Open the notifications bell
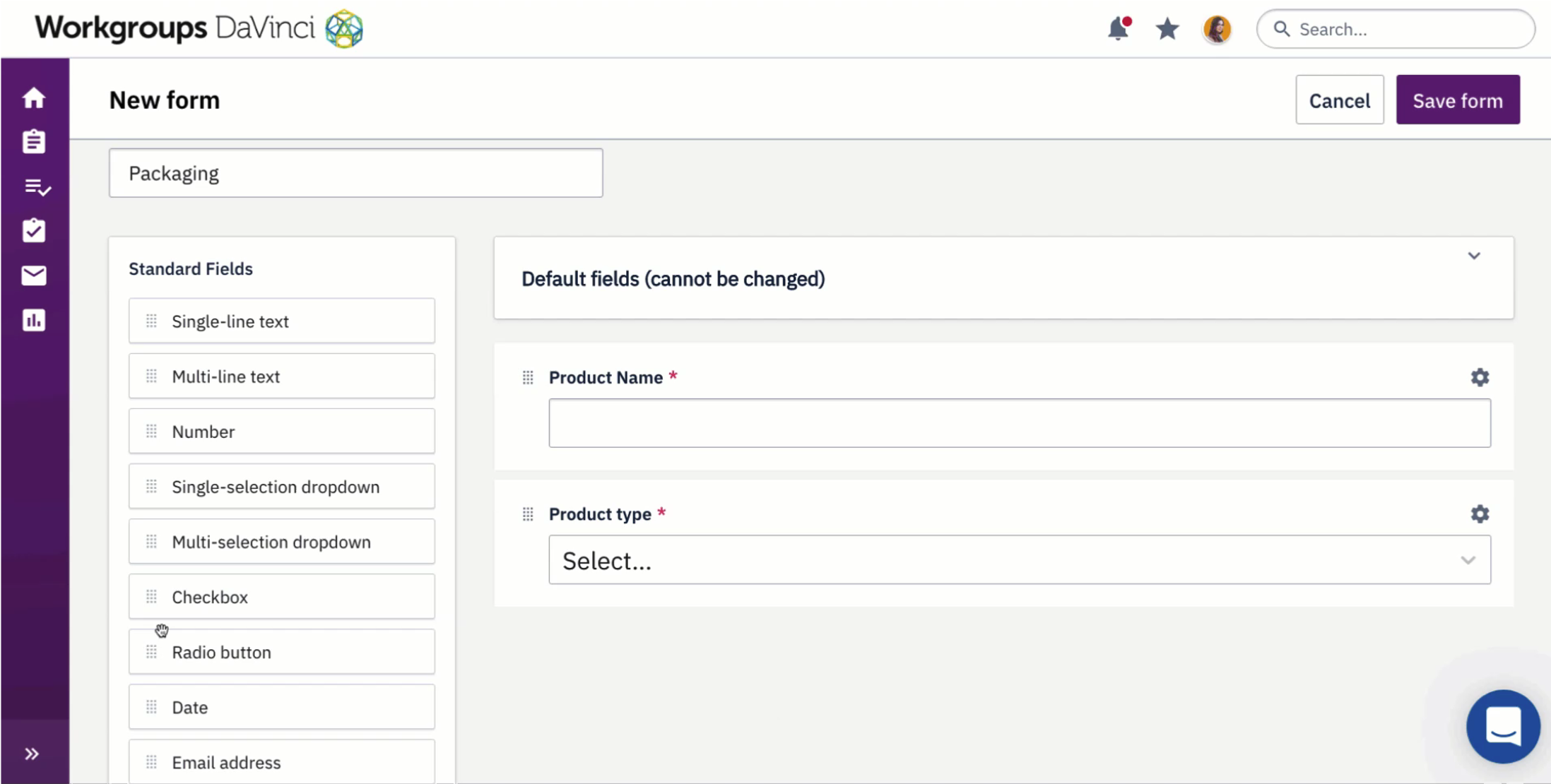This screenshot has width=1551, height=784. click(x=1119, y=29)
